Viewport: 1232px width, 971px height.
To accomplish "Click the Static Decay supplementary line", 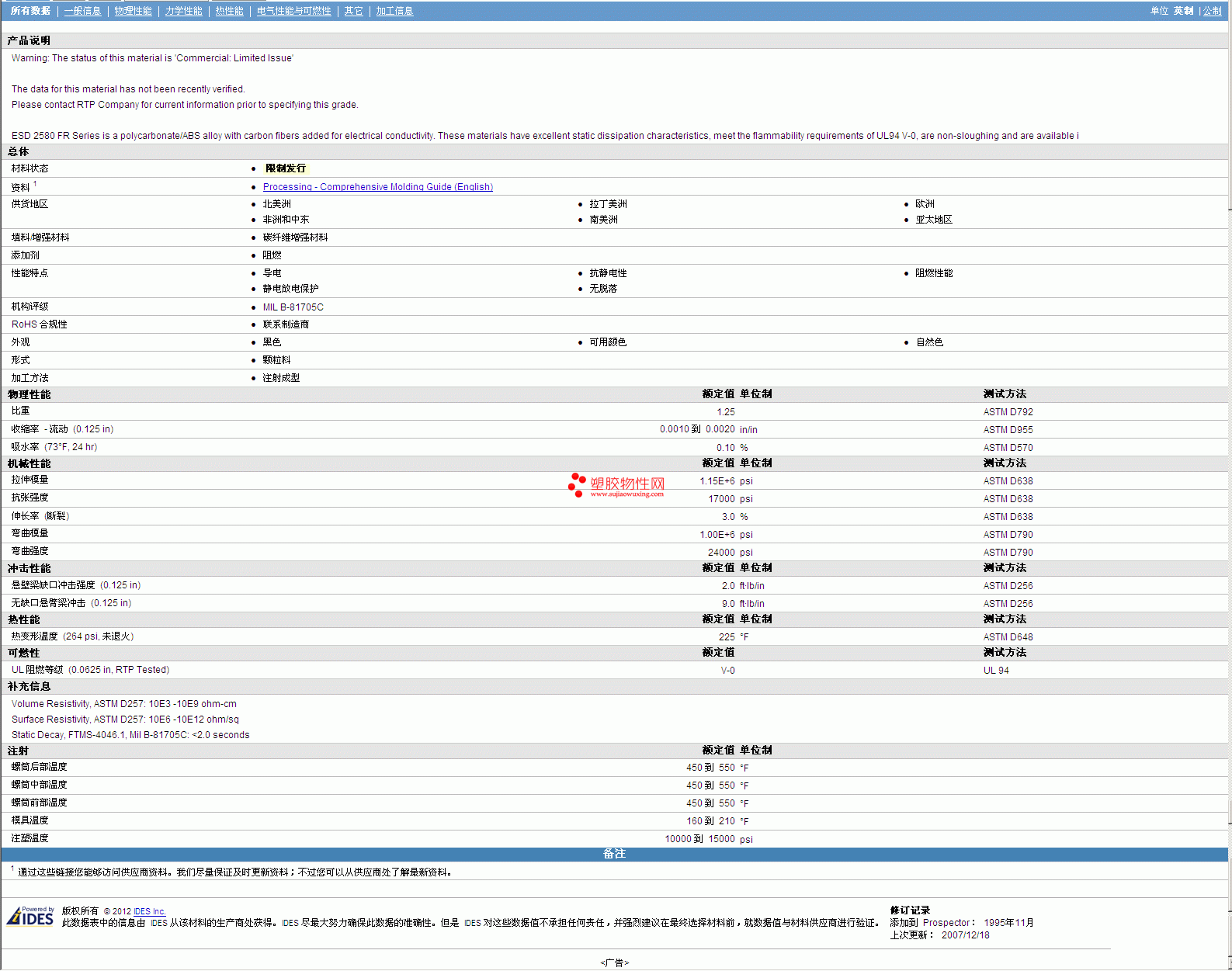I will (x=130, y=735).
